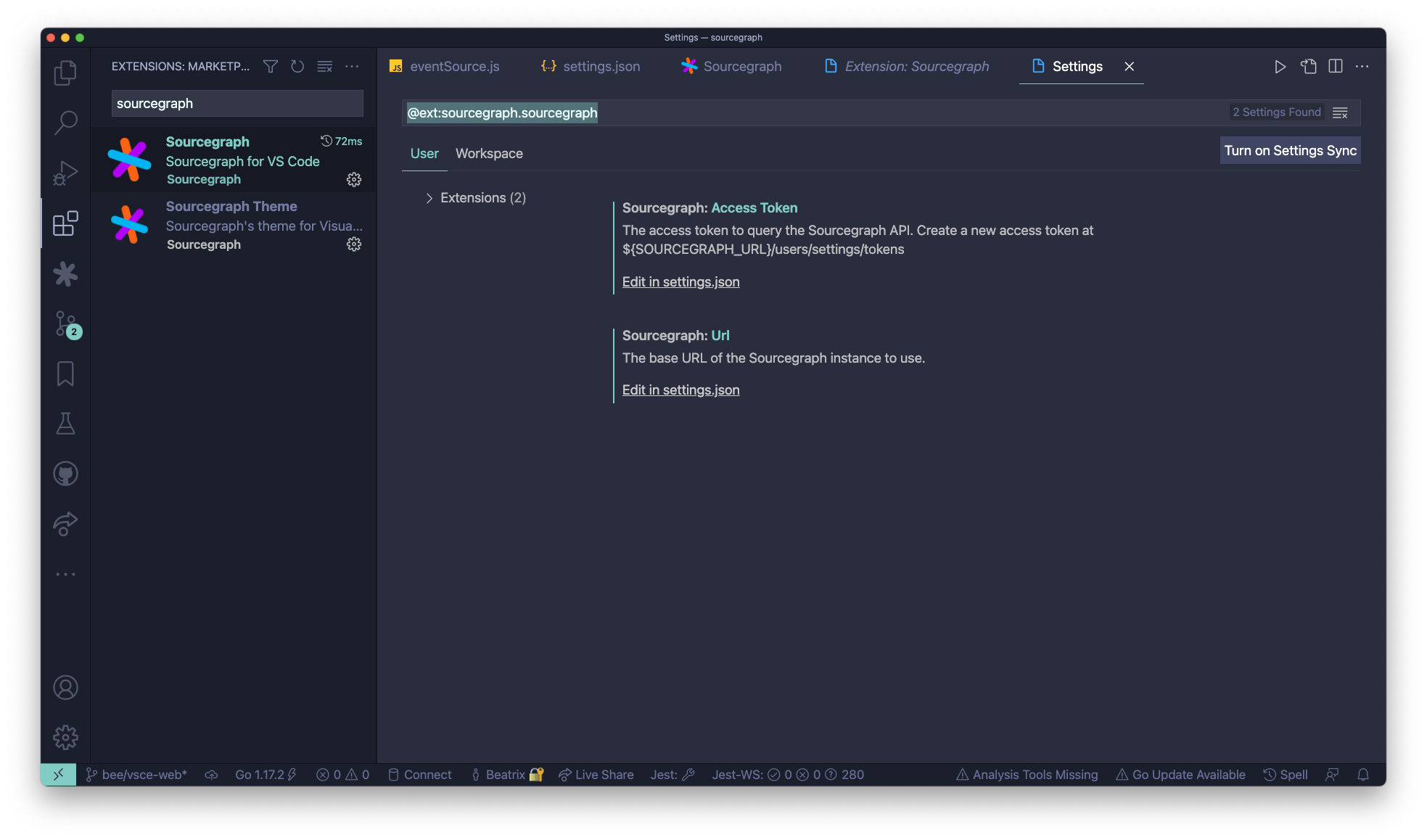Open Settings JSON file icon

1308,67
